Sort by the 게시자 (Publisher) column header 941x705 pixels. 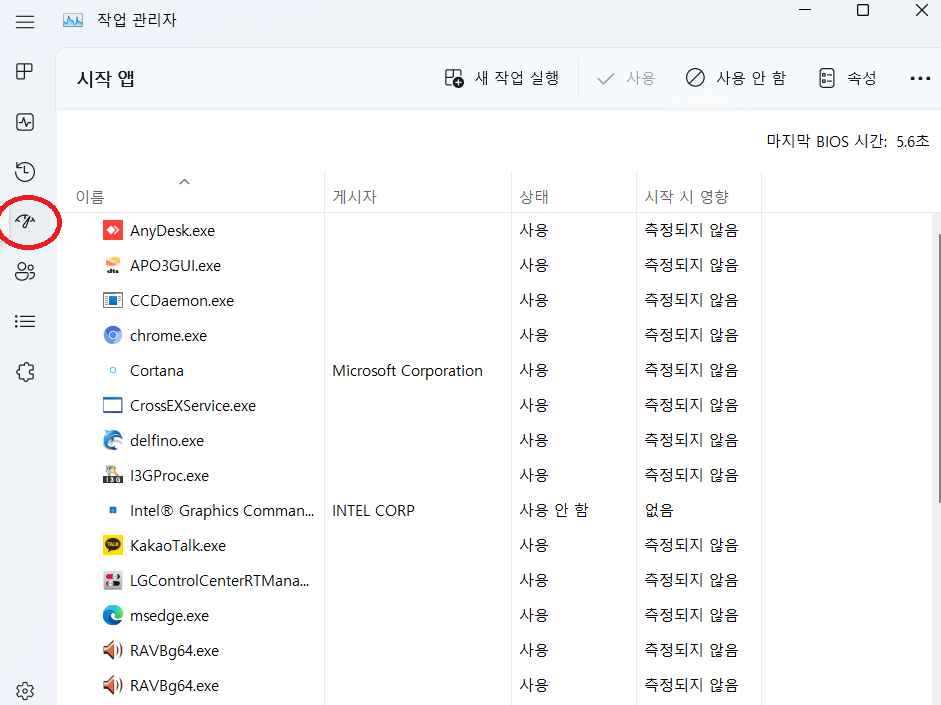[355, 197]
